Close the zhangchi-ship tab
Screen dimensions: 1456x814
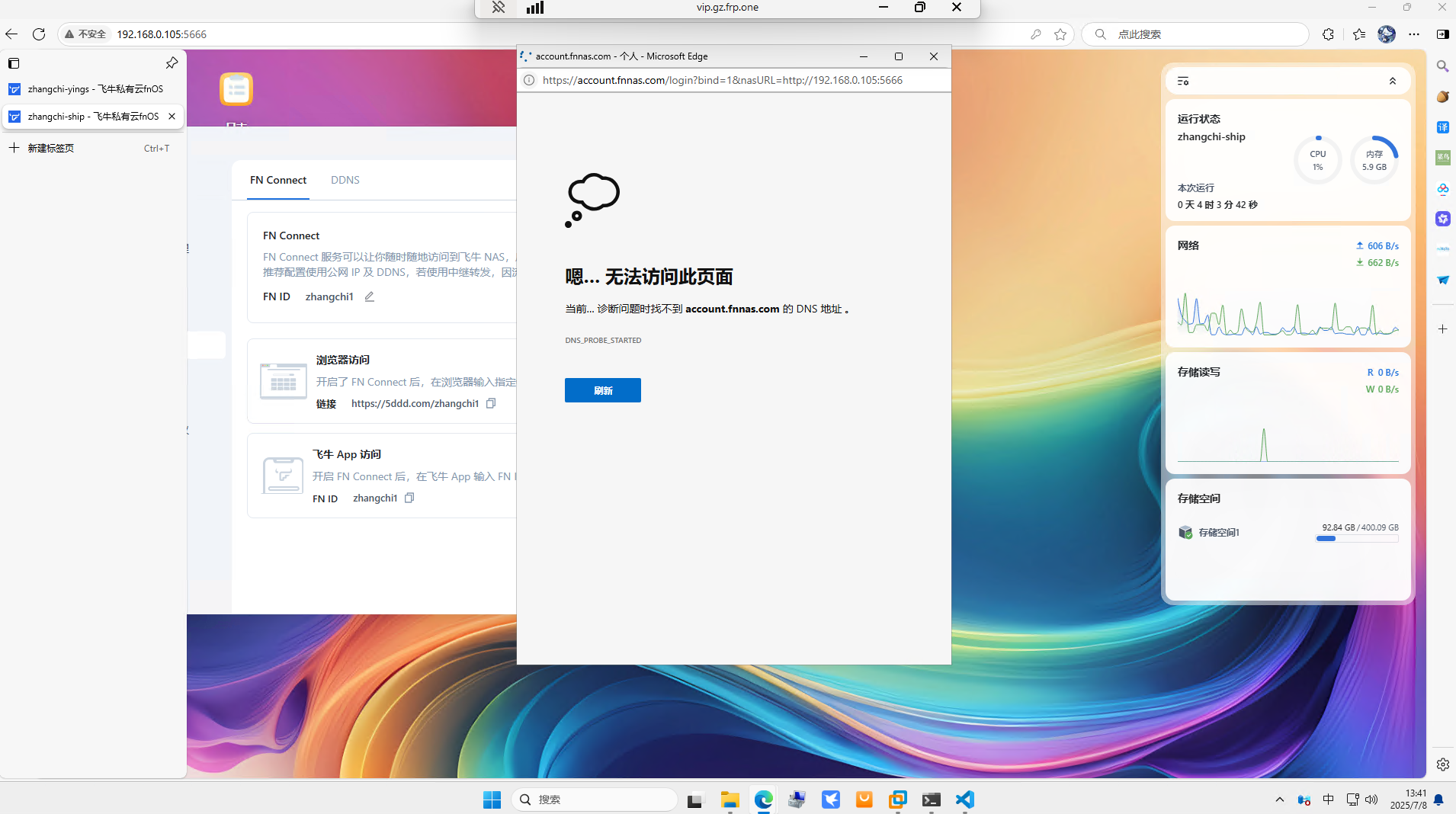[172, 116]
